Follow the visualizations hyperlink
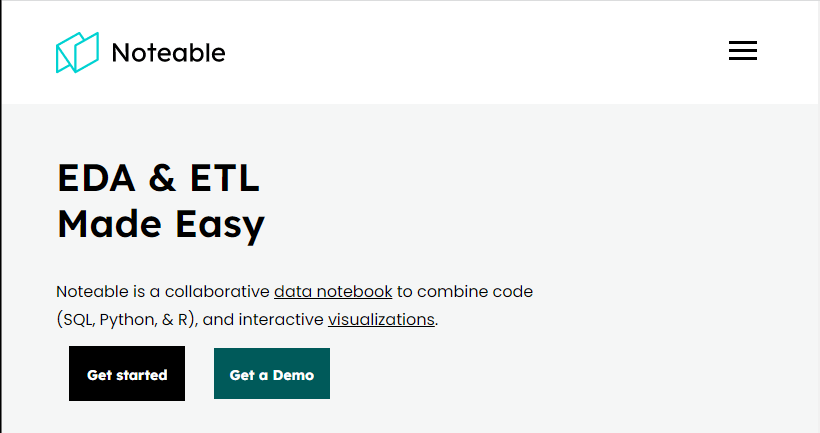The width and height of the screenshot is (820, 433). point(381,320)
